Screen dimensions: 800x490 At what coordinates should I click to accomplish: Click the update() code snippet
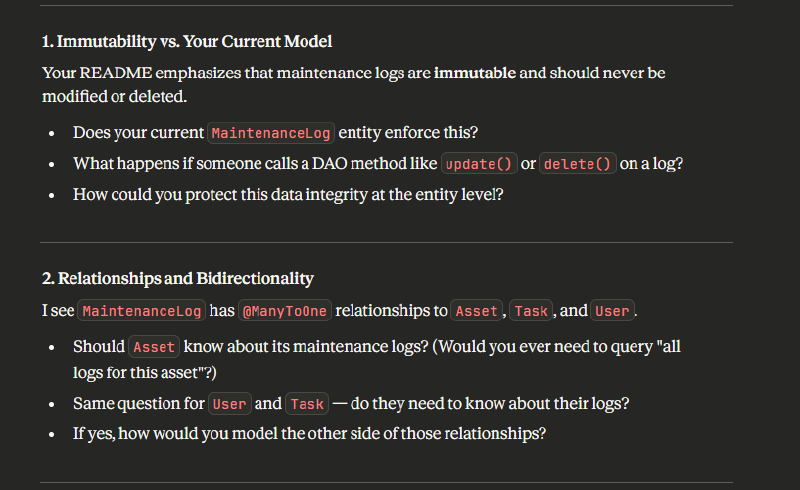pyautogui.click(x=479, y=164)
